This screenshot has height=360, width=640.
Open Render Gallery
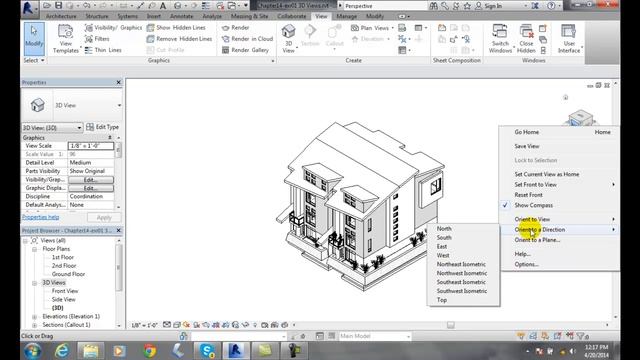[x=245, y=50]
